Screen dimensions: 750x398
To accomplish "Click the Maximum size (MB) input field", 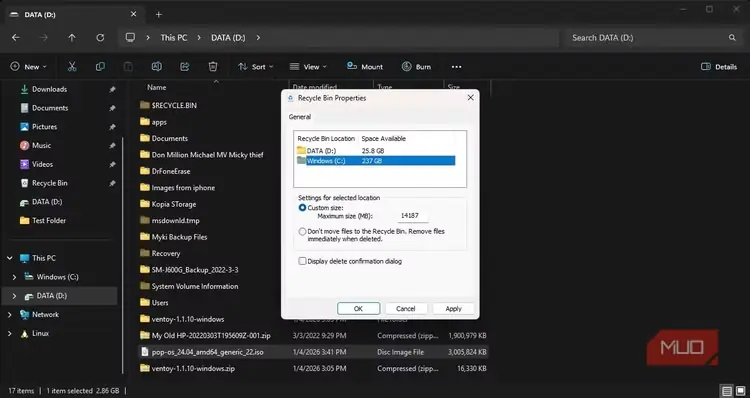I will click(x=412, y=216).
